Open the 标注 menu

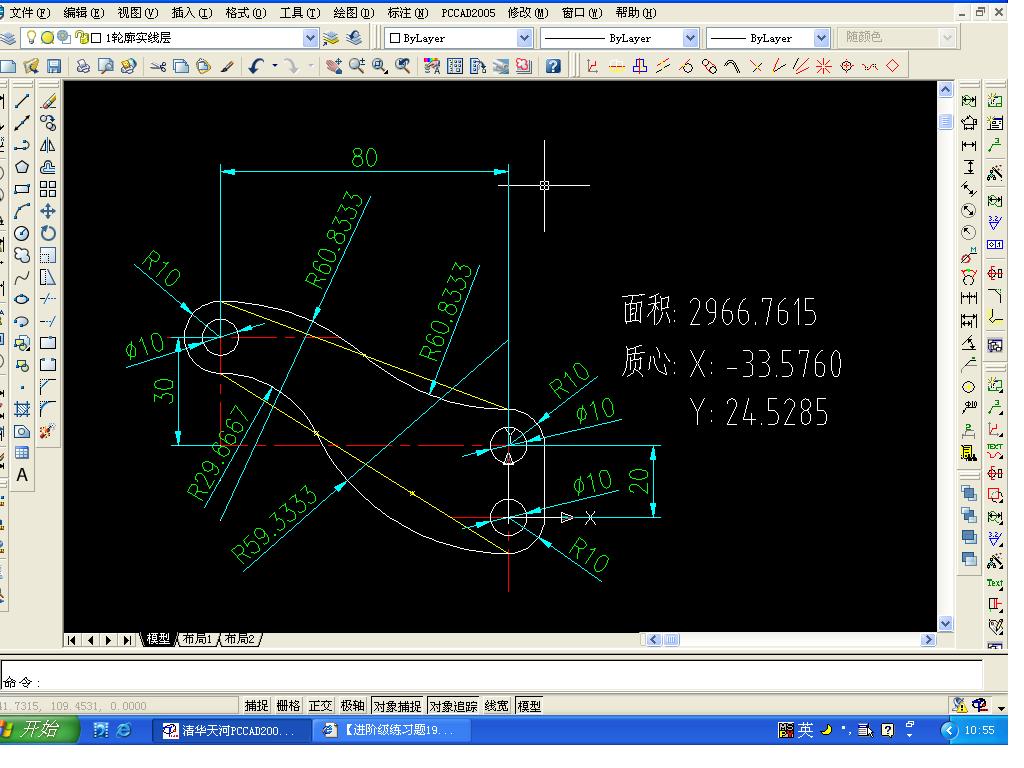pyautogui.click(x=408, y=12)
